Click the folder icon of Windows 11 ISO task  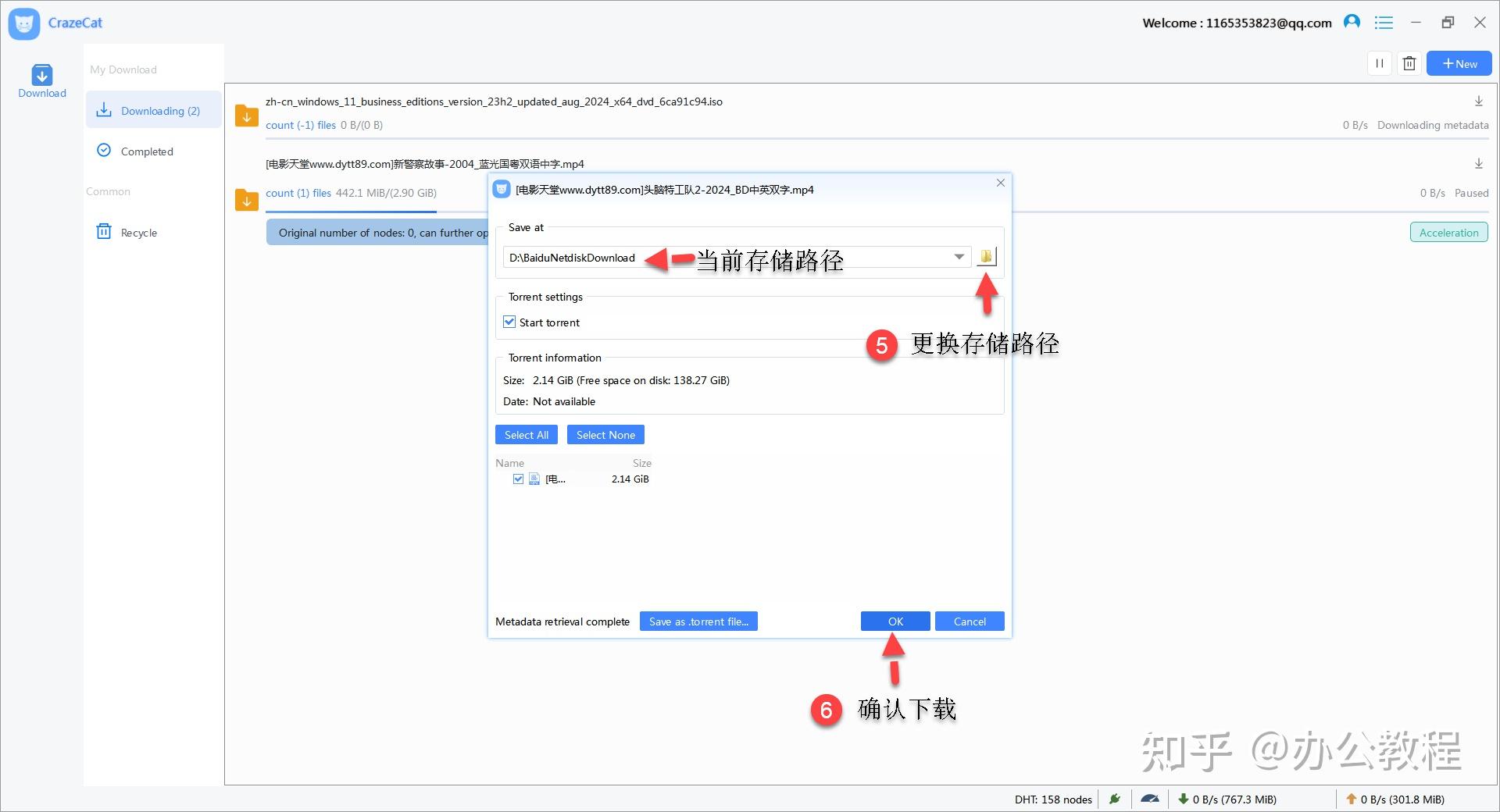247,116
